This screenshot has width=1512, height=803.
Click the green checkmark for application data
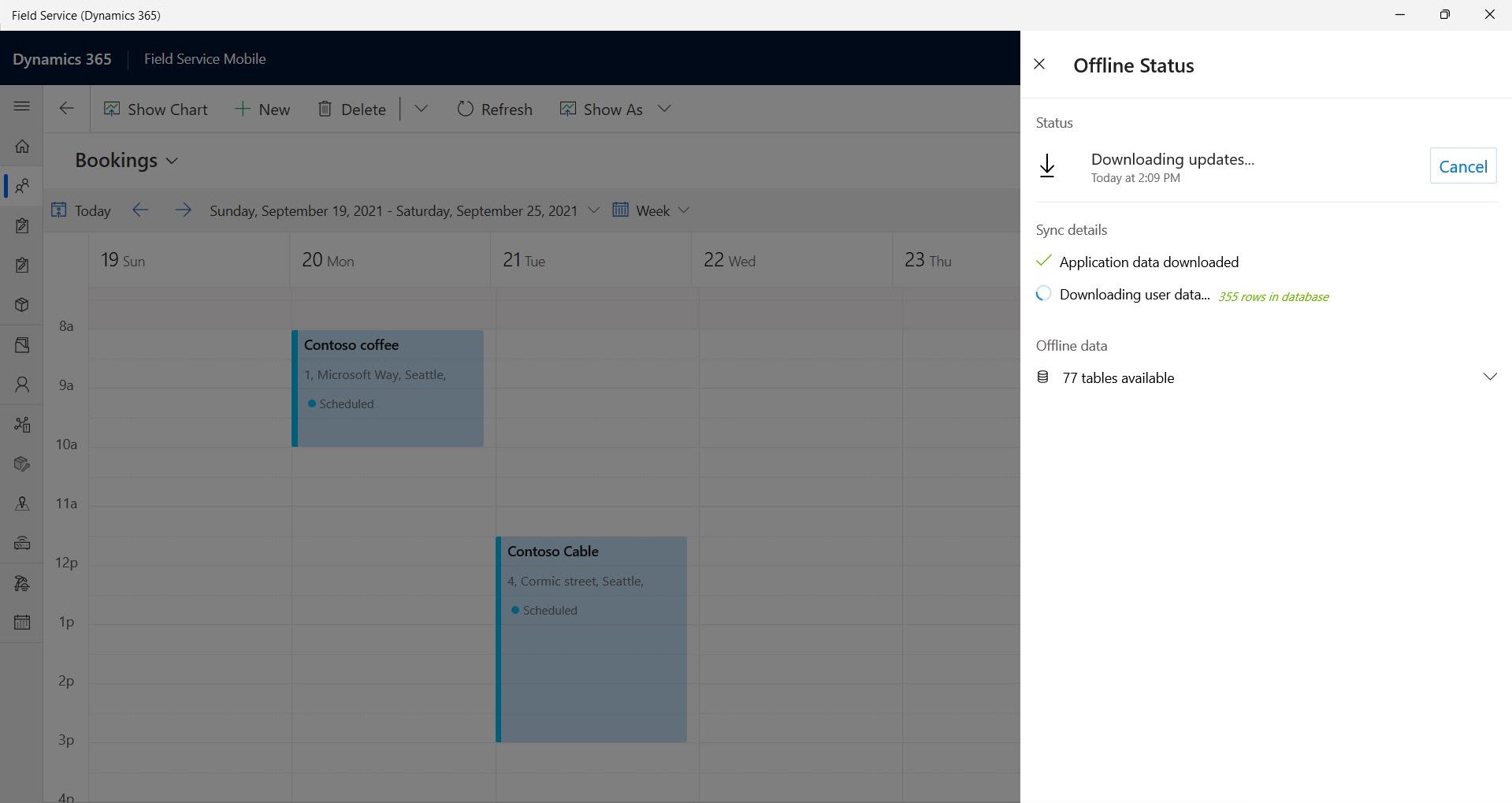(x=1044, y=261)
